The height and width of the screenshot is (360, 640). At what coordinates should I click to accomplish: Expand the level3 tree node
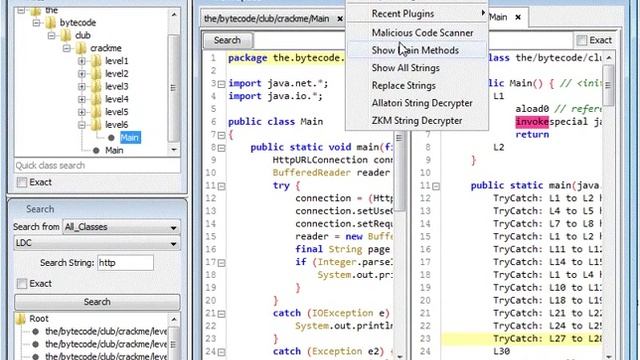pyautogui.click(x=82, y=86)
